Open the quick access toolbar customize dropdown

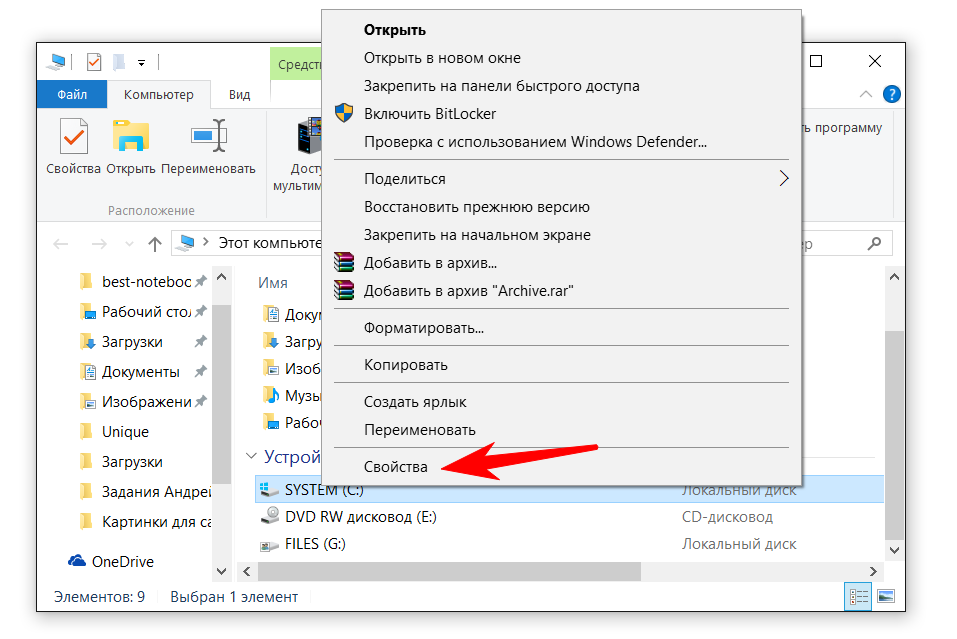(x=141, y=63)
